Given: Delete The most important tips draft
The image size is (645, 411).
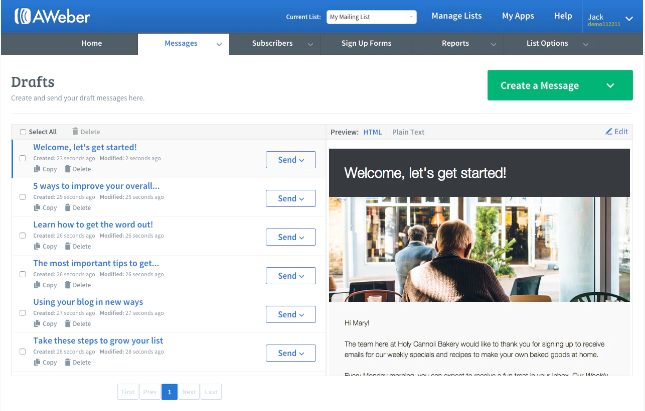Looking at the screenshot, I should click(78, 285).
